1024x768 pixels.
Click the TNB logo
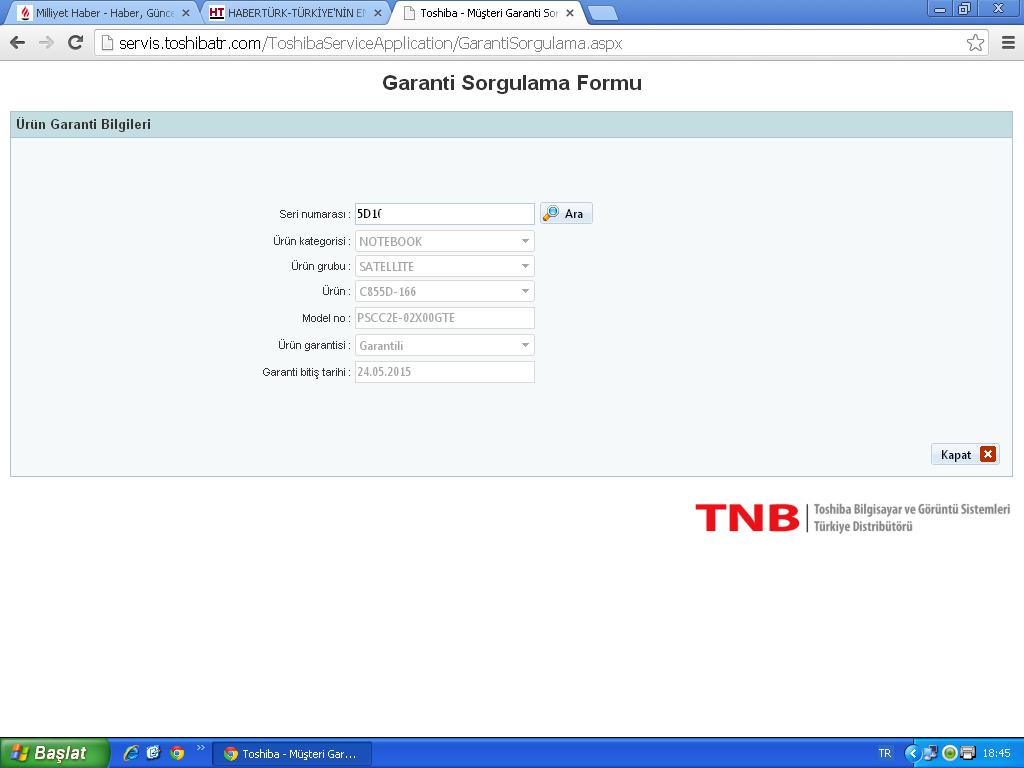pyautogui.click(x=747, y=517)
